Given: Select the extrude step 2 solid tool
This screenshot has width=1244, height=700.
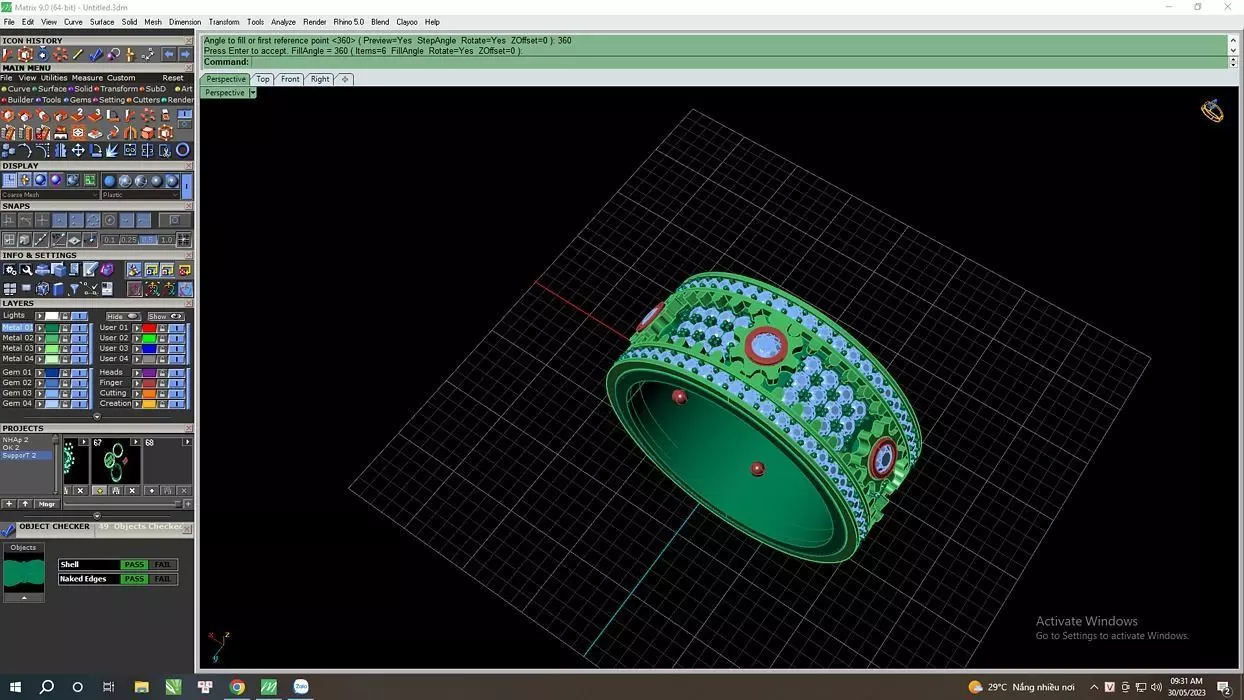Looking at the screenshot, I should point(78,115).
